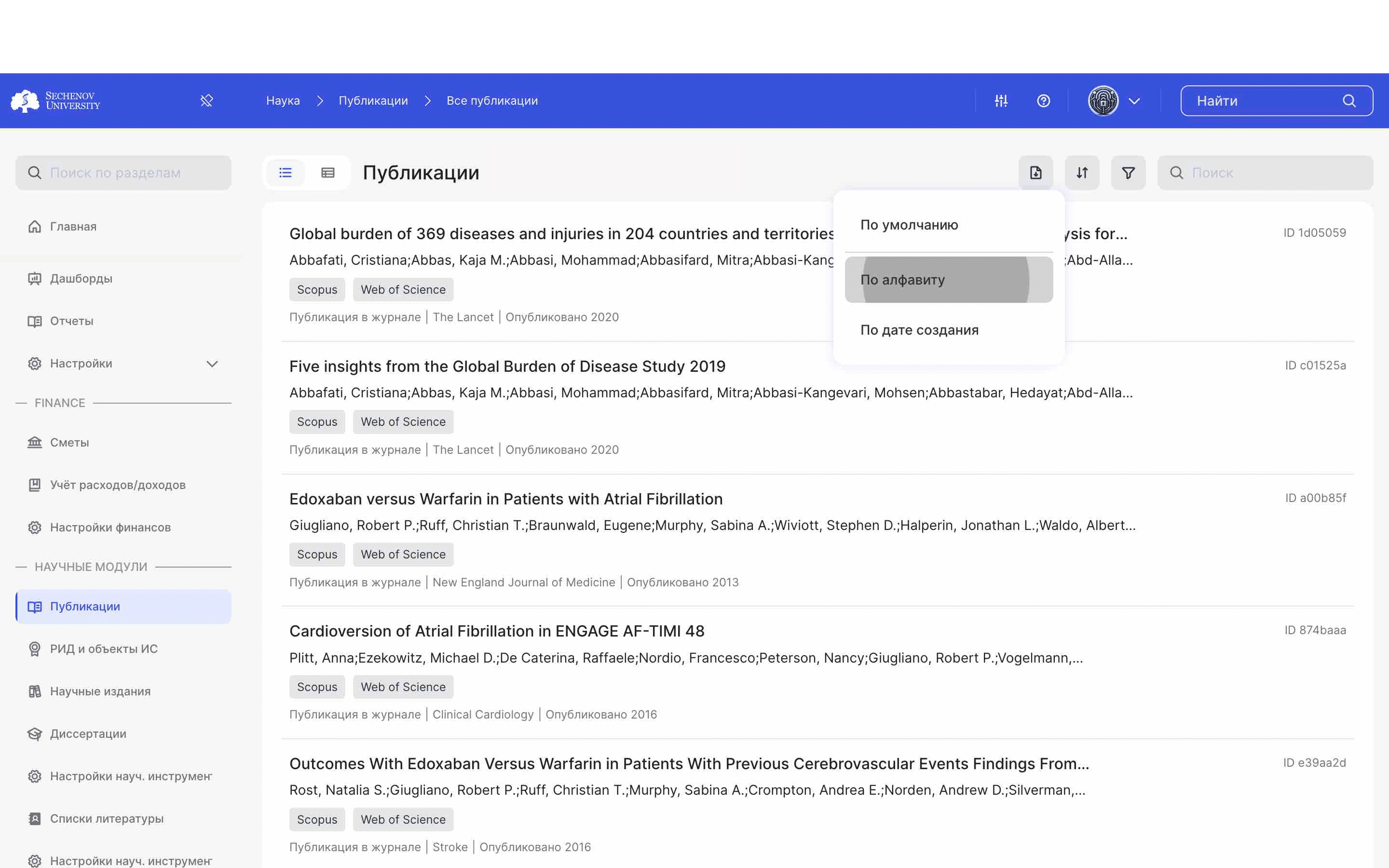Open the Дашборды section
The height and width of the screenshot is (868, 1389).
click(x=81, y=278)
